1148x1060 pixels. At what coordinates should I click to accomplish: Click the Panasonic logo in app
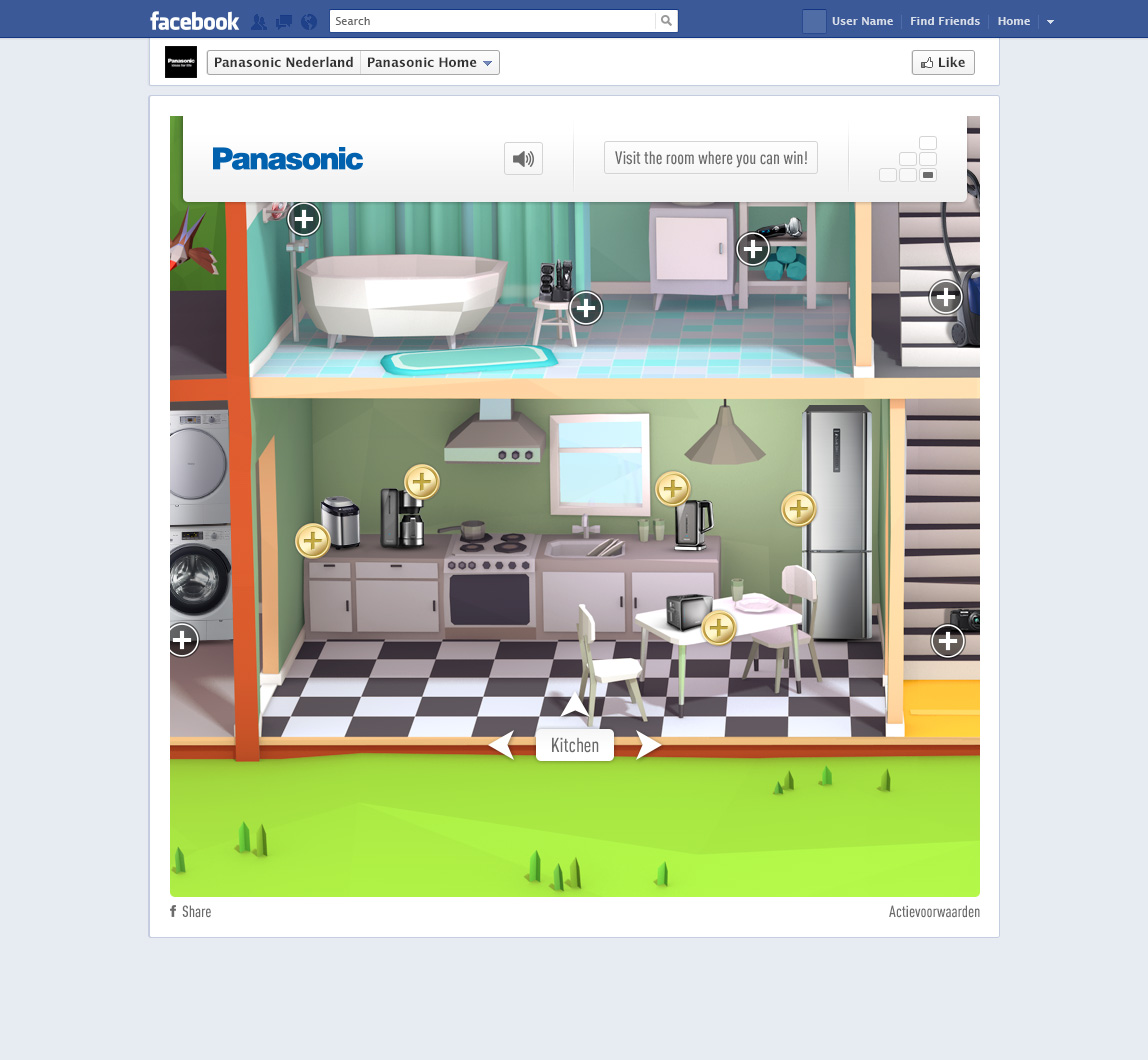288,159
